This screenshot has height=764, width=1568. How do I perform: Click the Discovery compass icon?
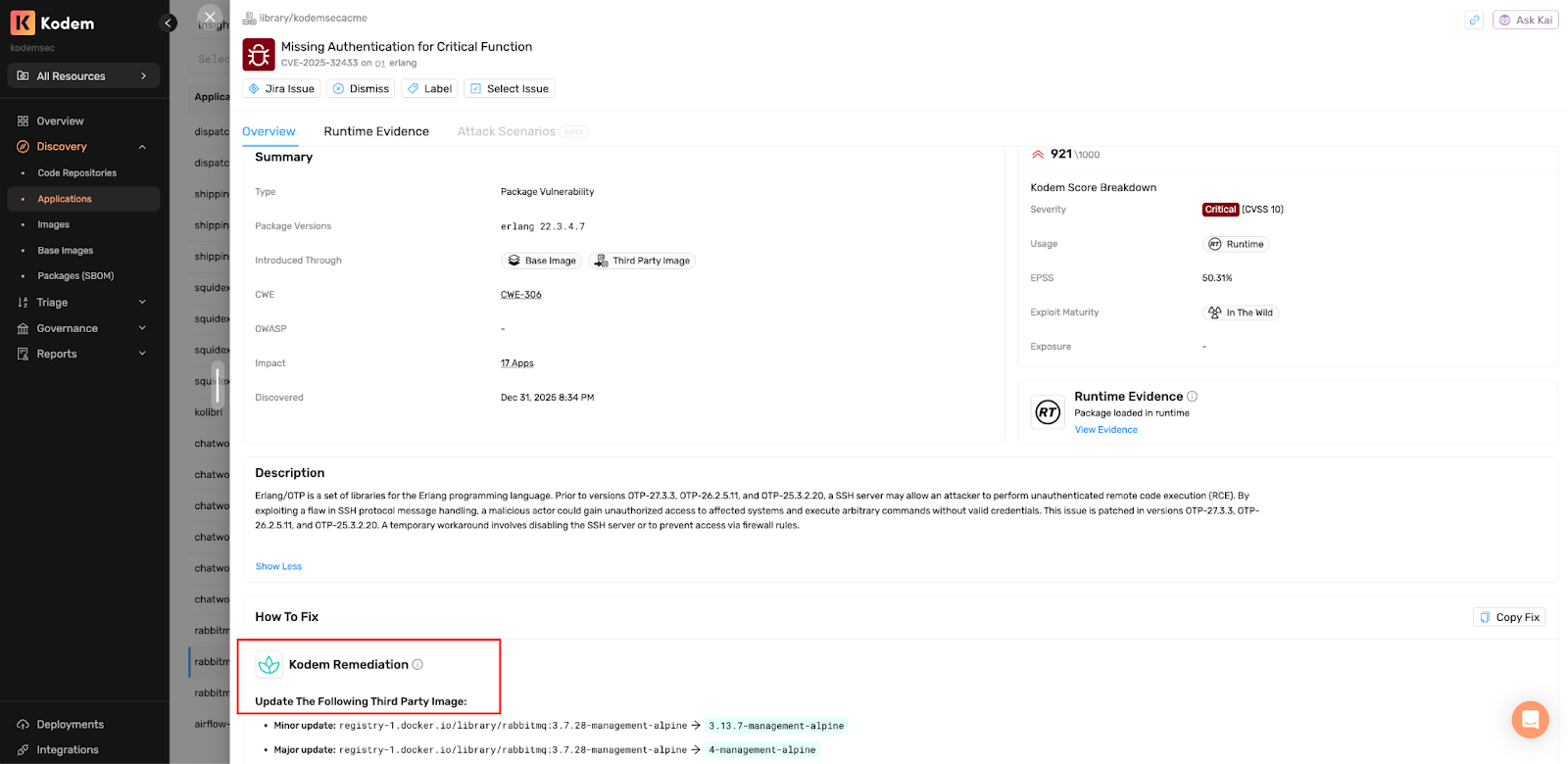[23, 147]
